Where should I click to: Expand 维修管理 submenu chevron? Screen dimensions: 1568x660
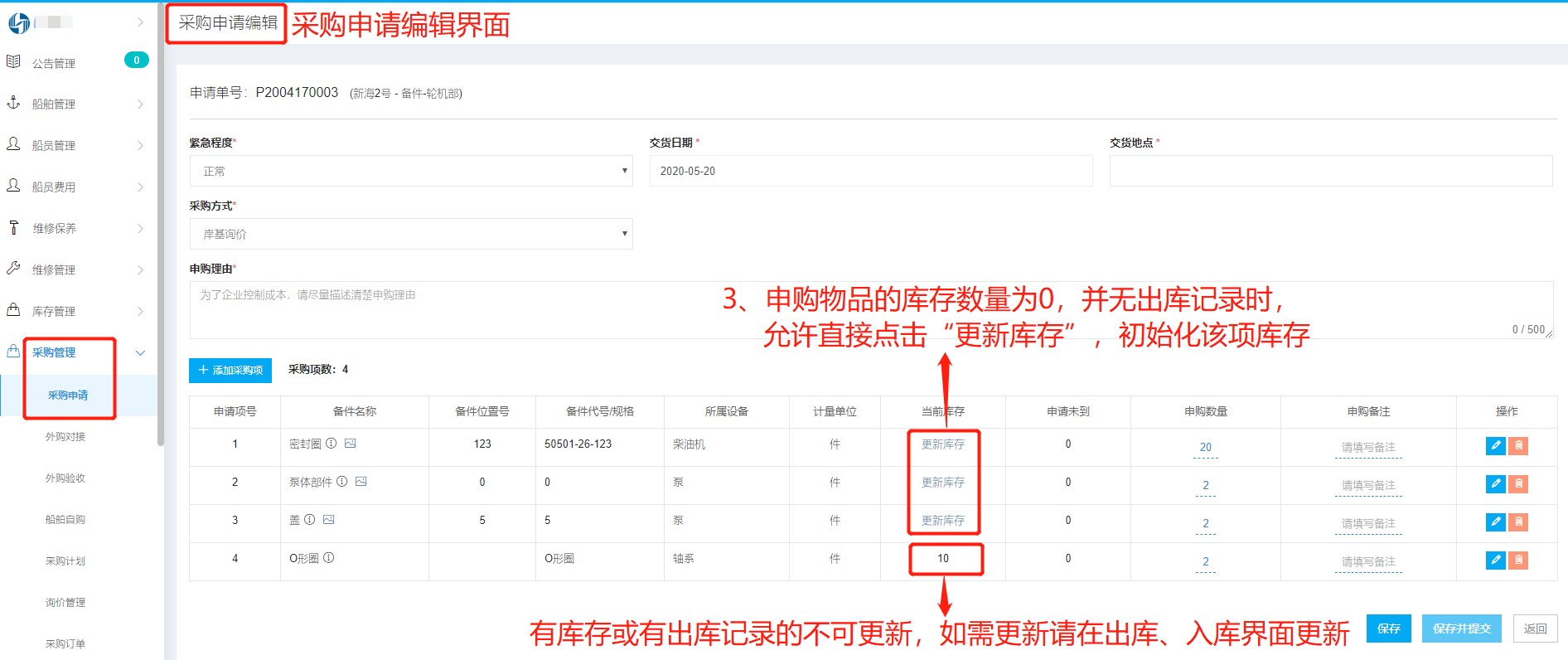pos(140,269)
